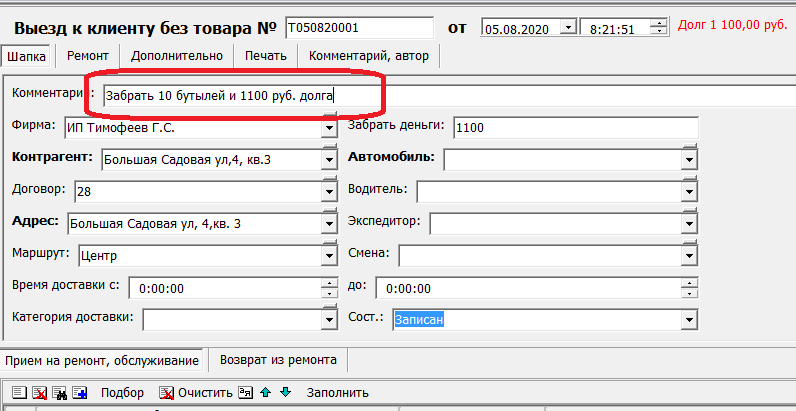Click the sort icon before the arrows

click(x=246, y=392)
